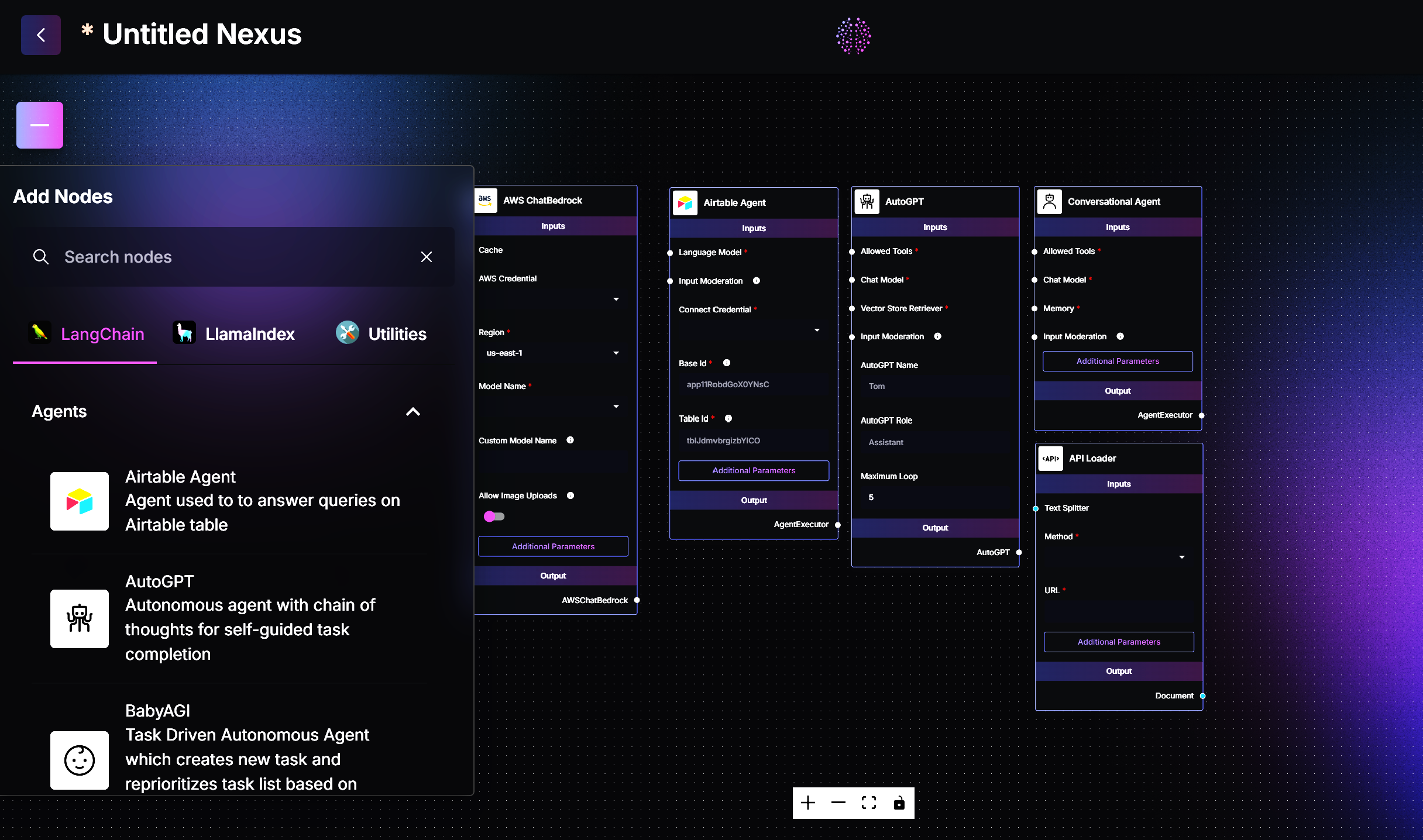Viewport: 1423px width, 840px height.
Task: Click Additional Parameters in Airtable Agent
Action: click(753, 470)
